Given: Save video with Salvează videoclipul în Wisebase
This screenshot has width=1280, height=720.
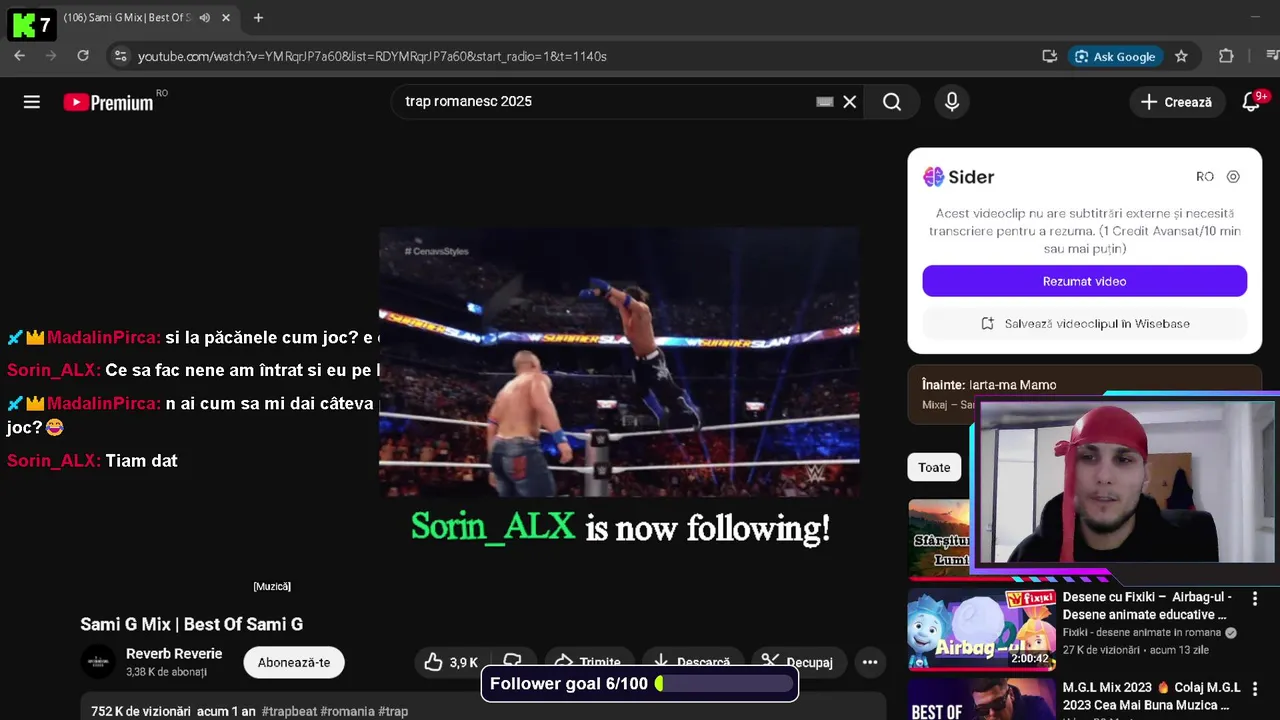Looking at the screenshot, I should point(1084,323).
